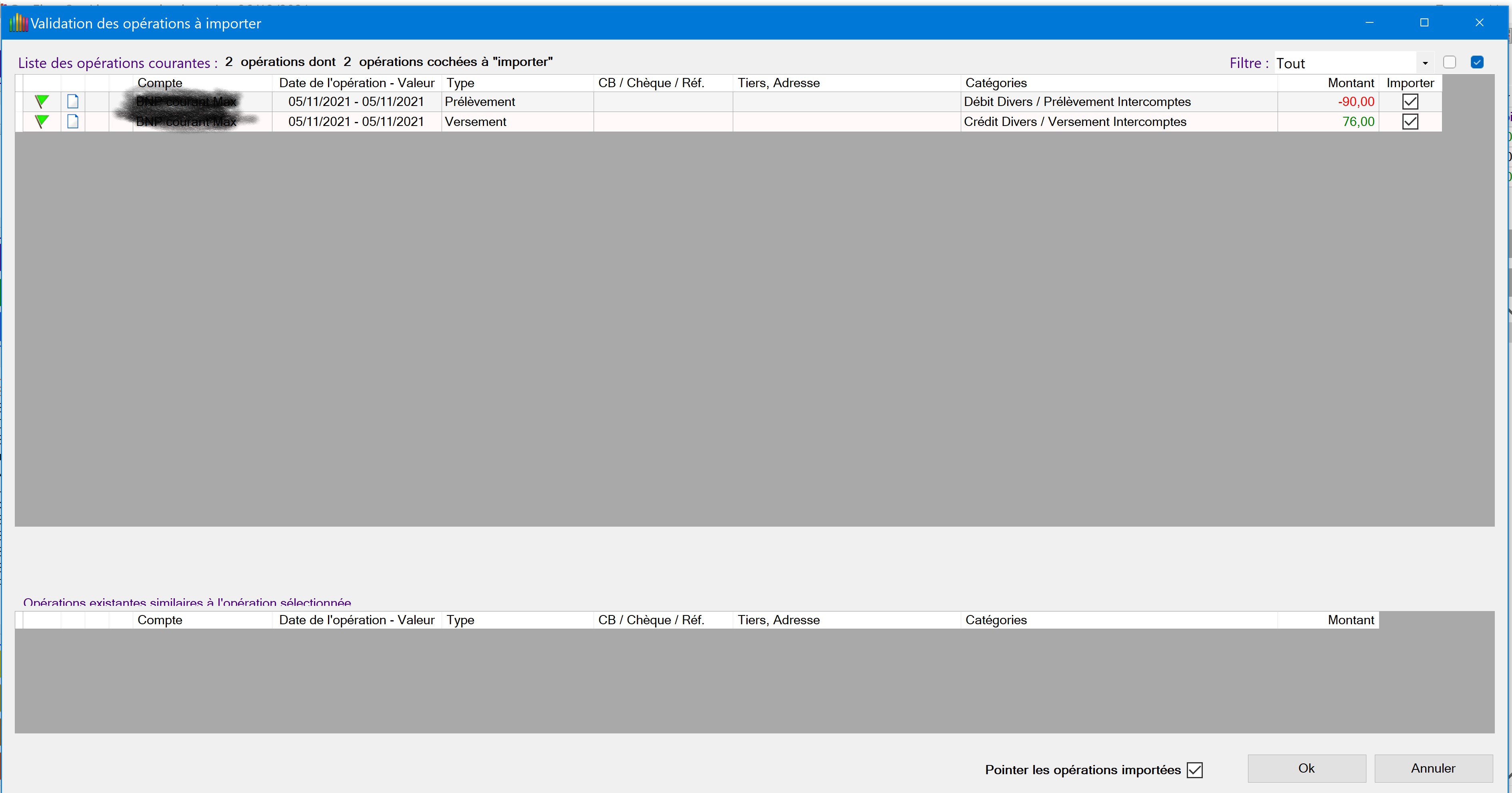This screenshot has height=793, width=1512.
Task: Click document icon on Prélèvement row
Action: pyautogui.click(x=73, y=102)
